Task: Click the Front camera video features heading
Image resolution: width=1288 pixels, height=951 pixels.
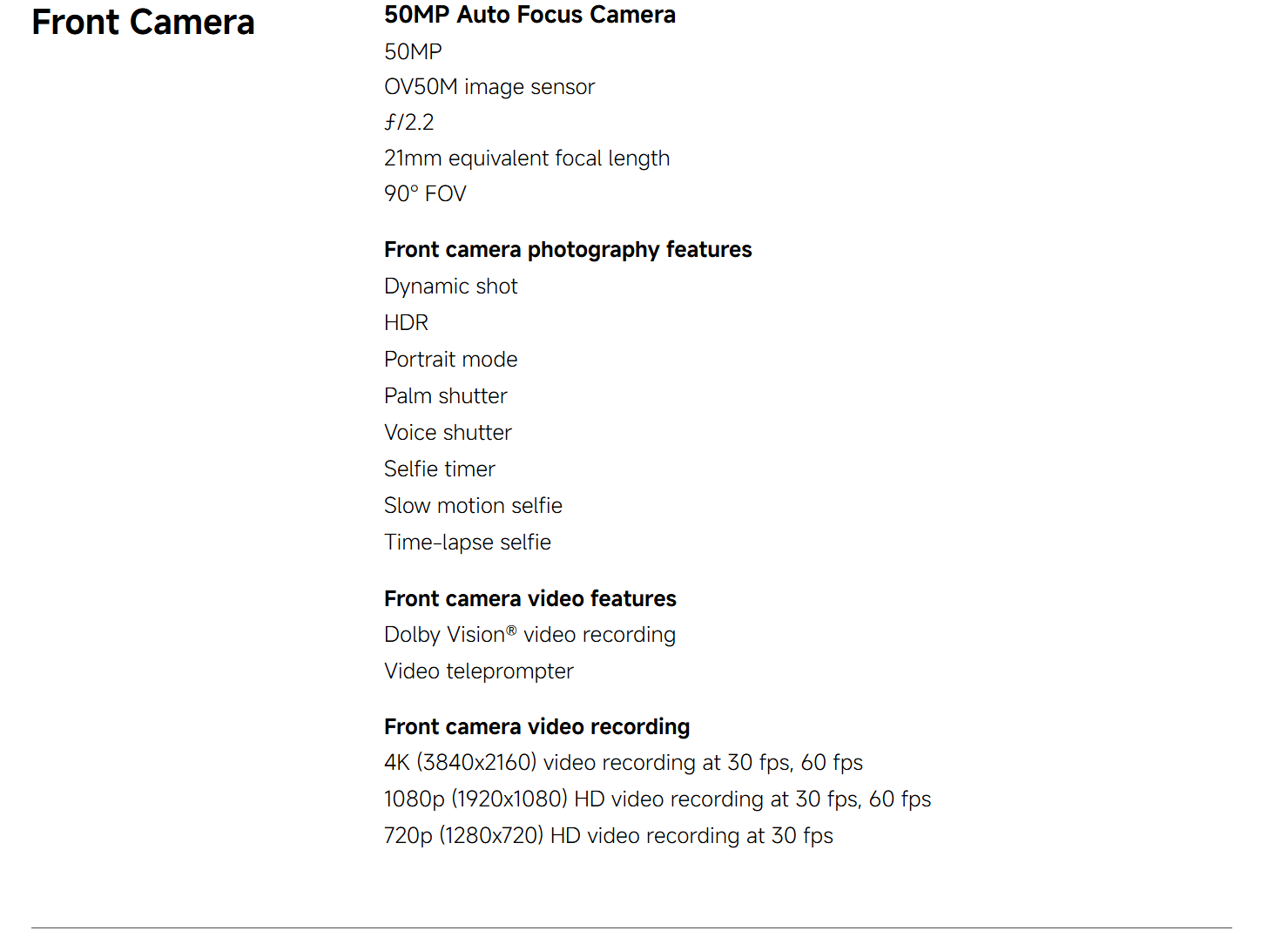Action: [x=529, y=599]
